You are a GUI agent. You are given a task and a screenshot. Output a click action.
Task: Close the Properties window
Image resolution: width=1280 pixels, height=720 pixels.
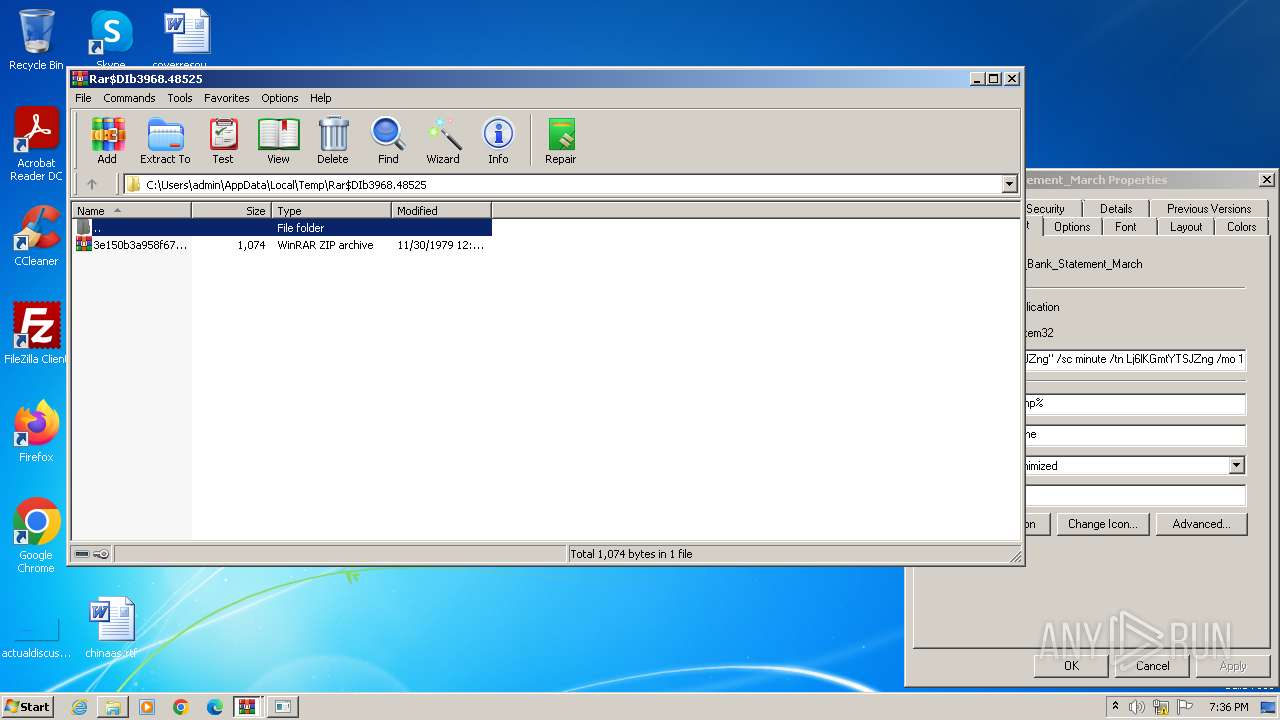[1266, 180]
